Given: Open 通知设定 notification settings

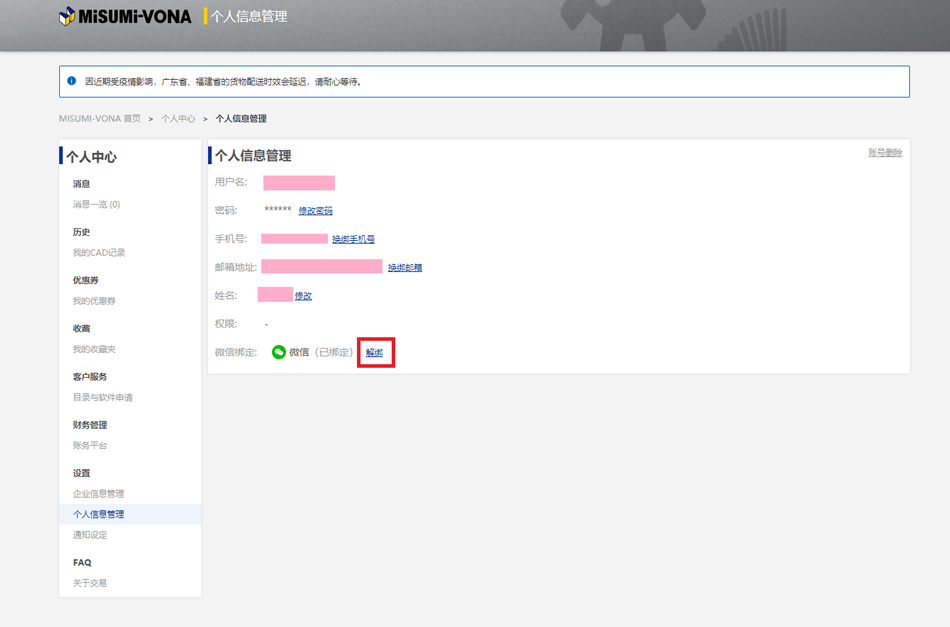Looking at the screenshot, I should click(89, 535).
